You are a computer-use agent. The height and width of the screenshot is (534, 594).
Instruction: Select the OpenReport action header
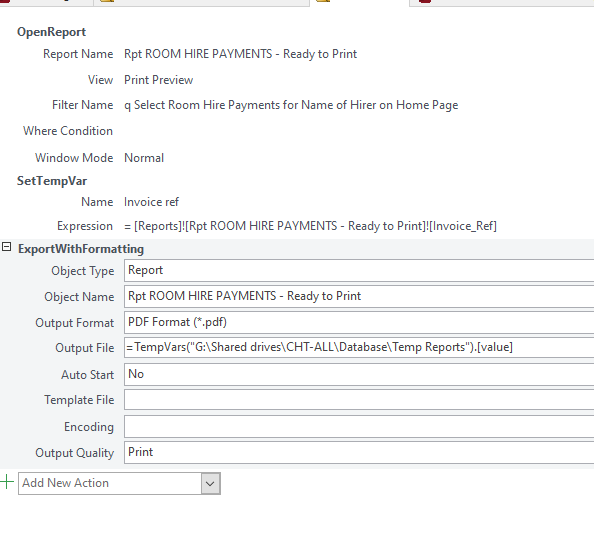point(52,32)
